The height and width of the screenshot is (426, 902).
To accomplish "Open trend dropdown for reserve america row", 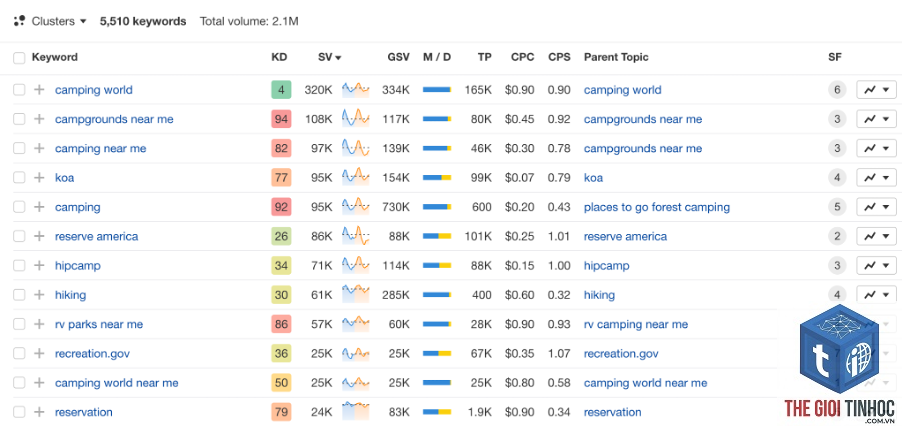I will [876, 236].
